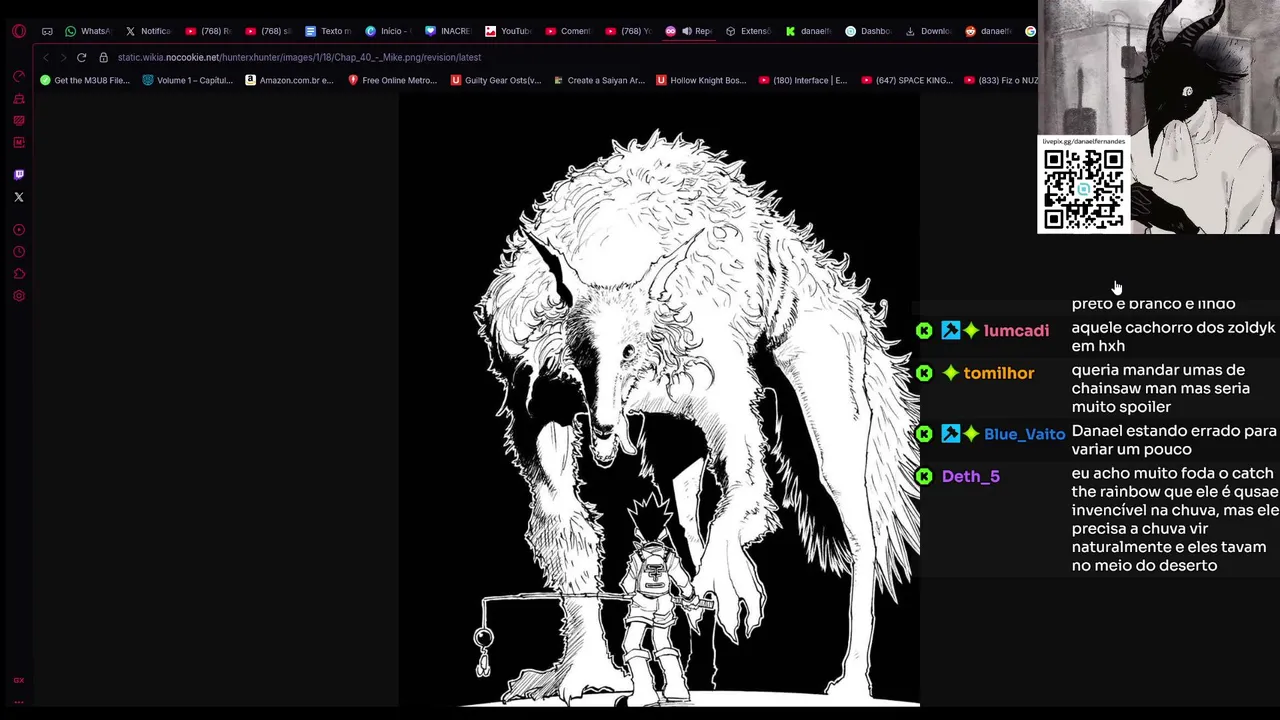Open the History clock icon in the sidebar
1280x720 pixels.
(19, 252)
